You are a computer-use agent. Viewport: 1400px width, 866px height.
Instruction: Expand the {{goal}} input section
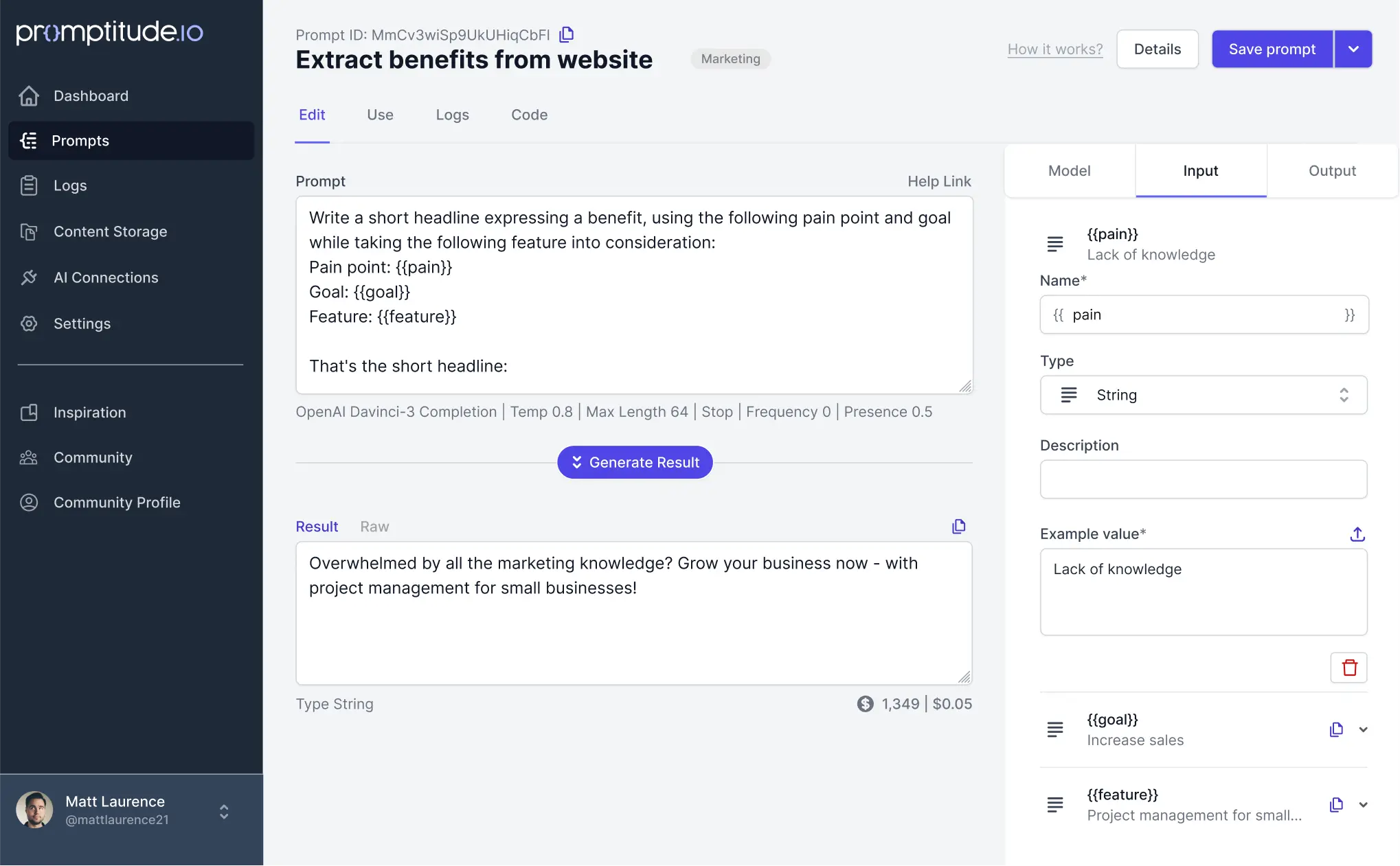tap(1363, 729)
